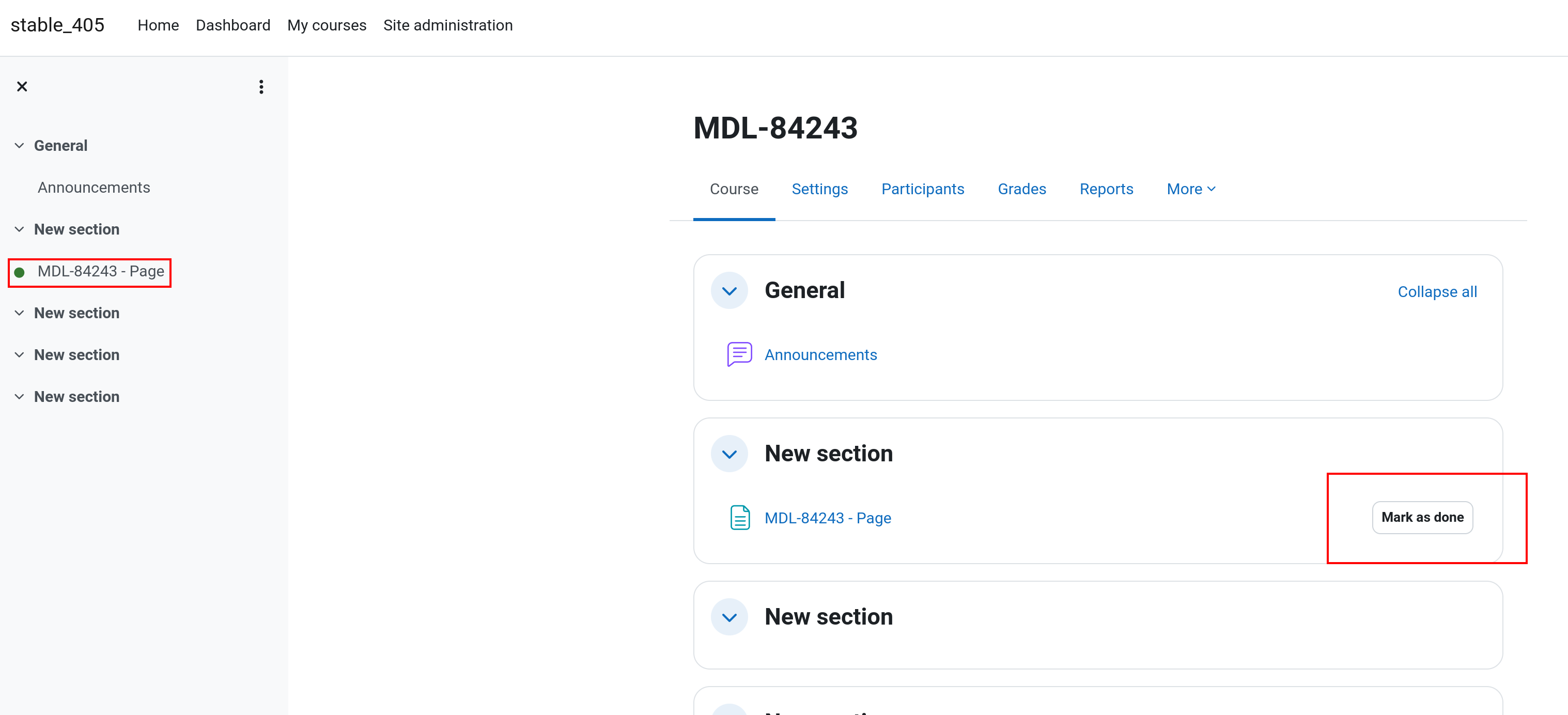This screenshot has height=715, width=1568.
Task: Go to the Grades tab
Action: (x=1021, y=189)
